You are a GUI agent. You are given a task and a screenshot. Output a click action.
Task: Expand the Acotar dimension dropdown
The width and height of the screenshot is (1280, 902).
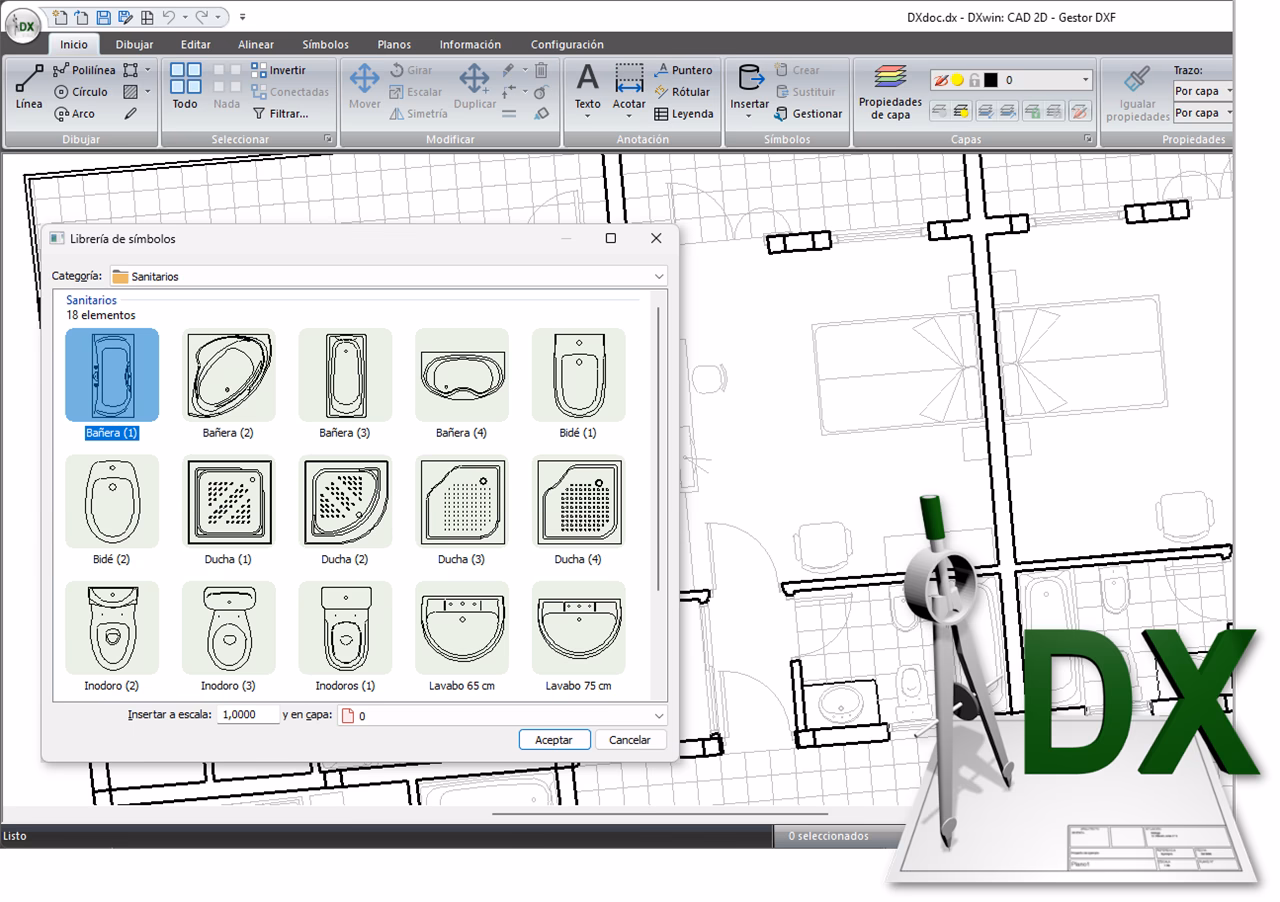pyautogui.click(x=629, y=116)
